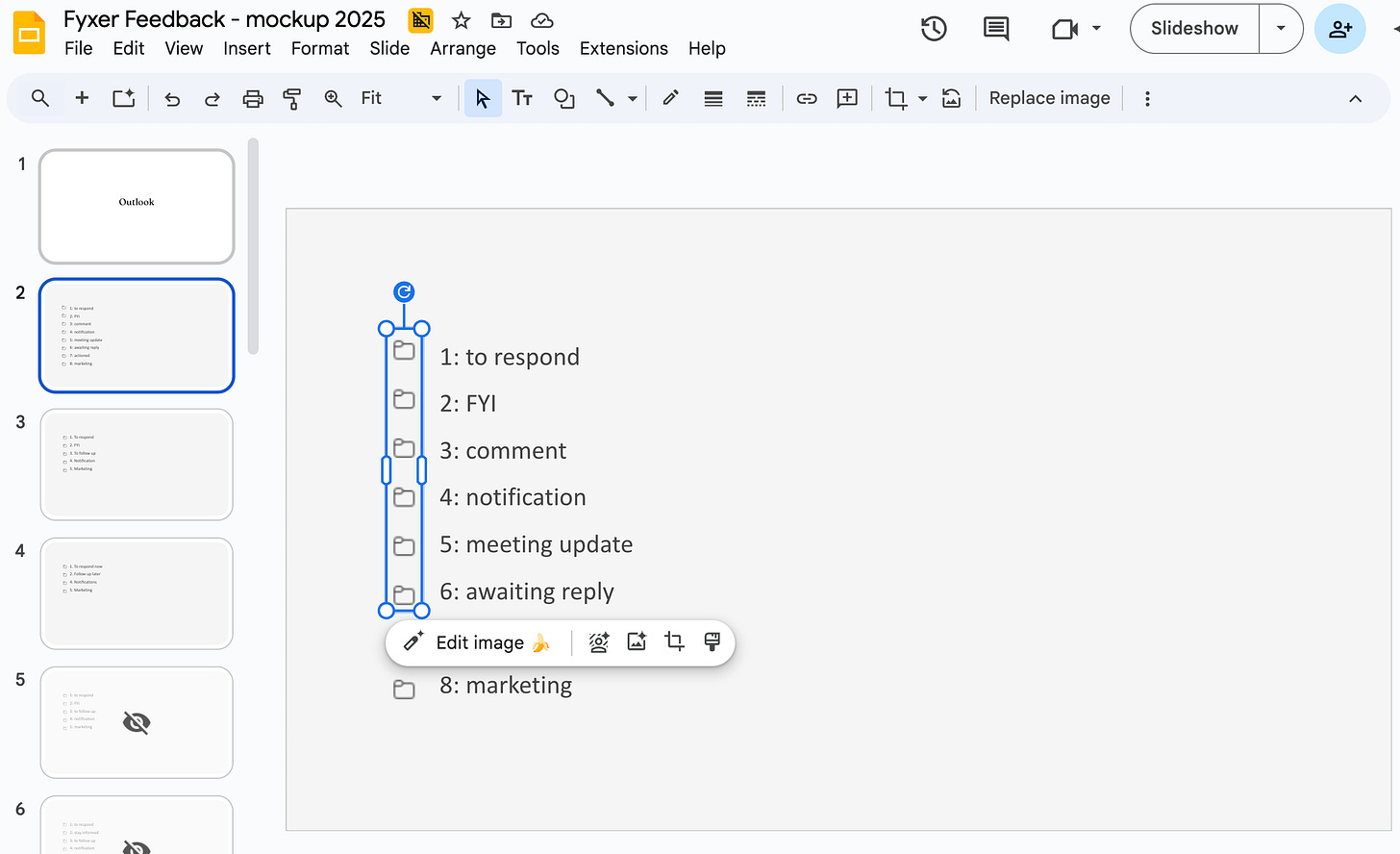
Task: Expand the line tool options arrow
Action: tap(633, 98)
